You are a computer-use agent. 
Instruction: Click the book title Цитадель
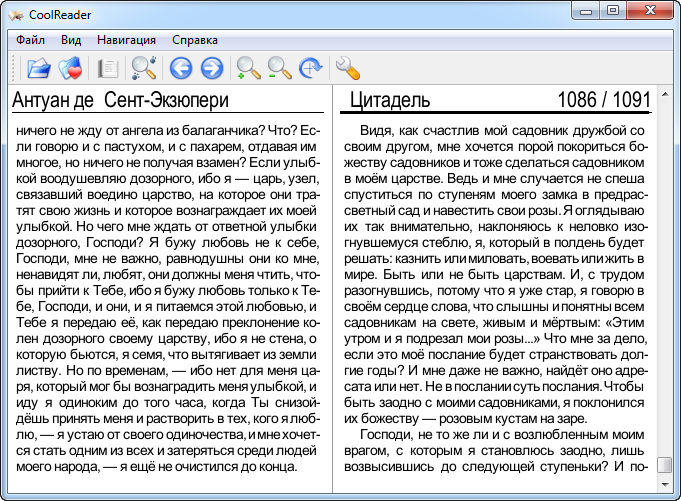pyautogui.click(x=390, y=100)
